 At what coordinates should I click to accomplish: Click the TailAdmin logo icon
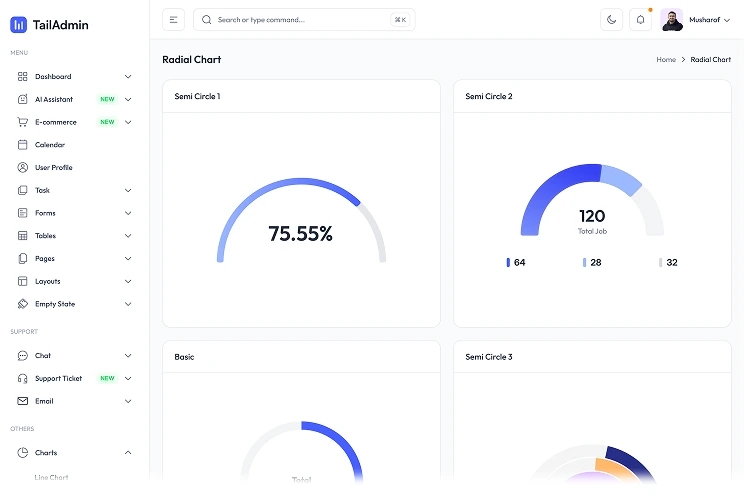tap(19, 25)
